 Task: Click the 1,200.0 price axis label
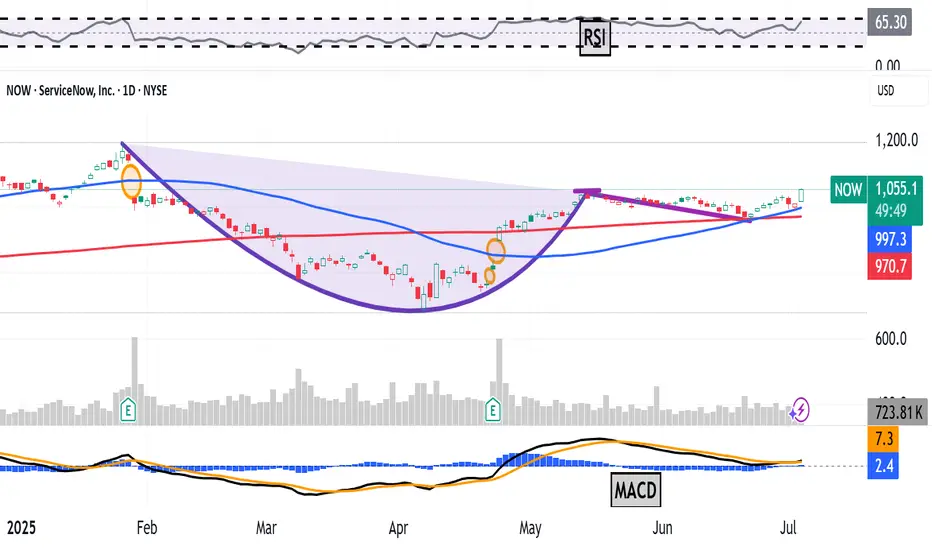coord(896,140)
